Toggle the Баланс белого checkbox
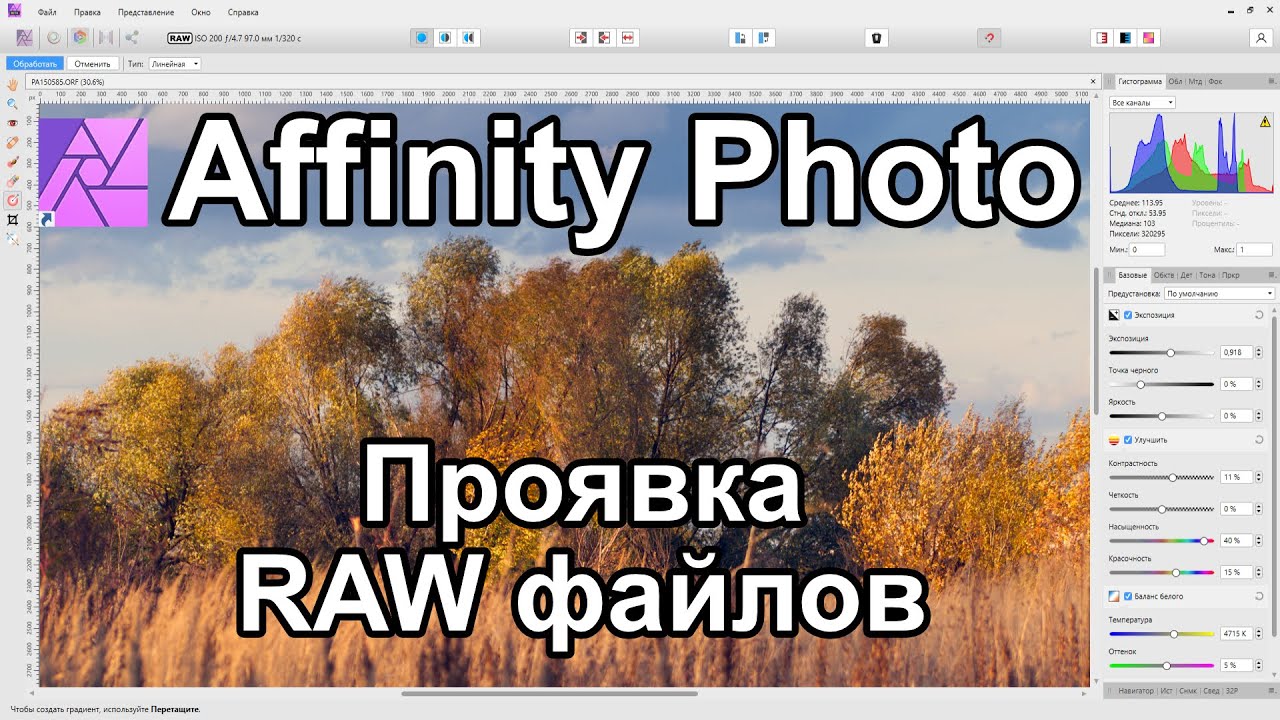Viewport: 1280px width, 720px height. (x=1128, y=596)
